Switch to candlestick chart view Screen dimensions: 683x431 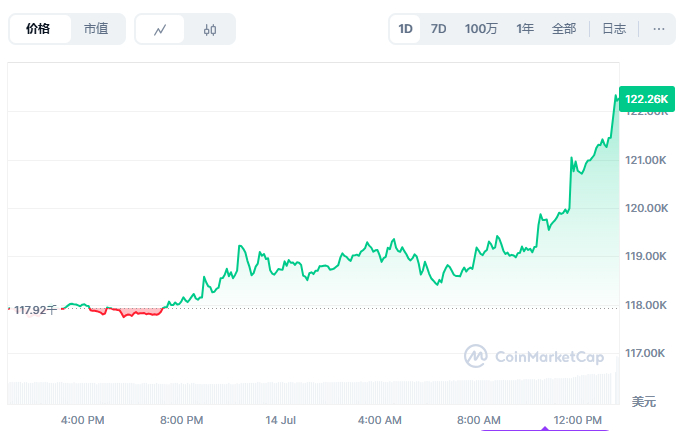click(209, 29)
